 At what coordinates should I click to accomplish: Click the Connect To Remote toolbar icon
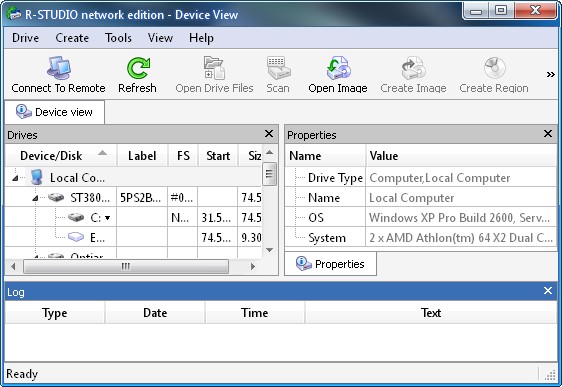(58, 68)
